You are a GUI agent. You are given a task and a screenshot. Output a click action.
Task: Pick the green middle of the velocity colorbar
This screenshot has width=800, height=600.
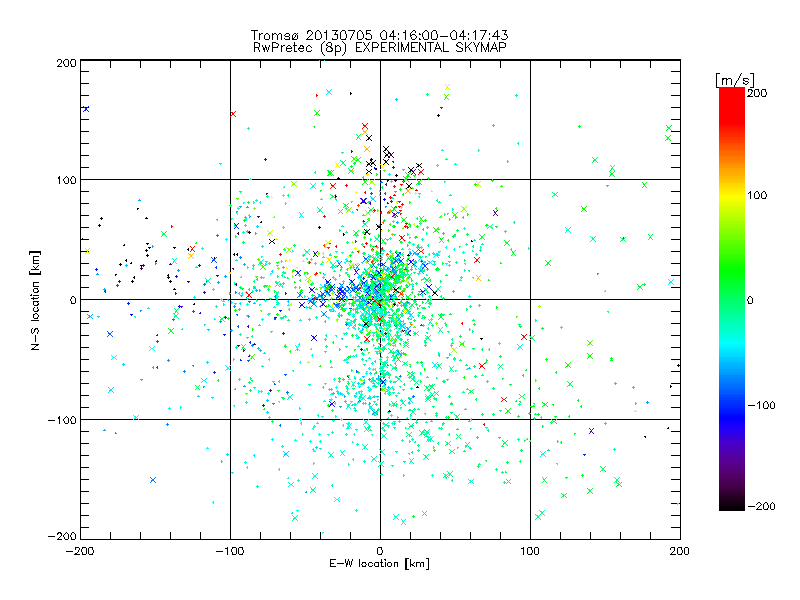tap(732, 286)
